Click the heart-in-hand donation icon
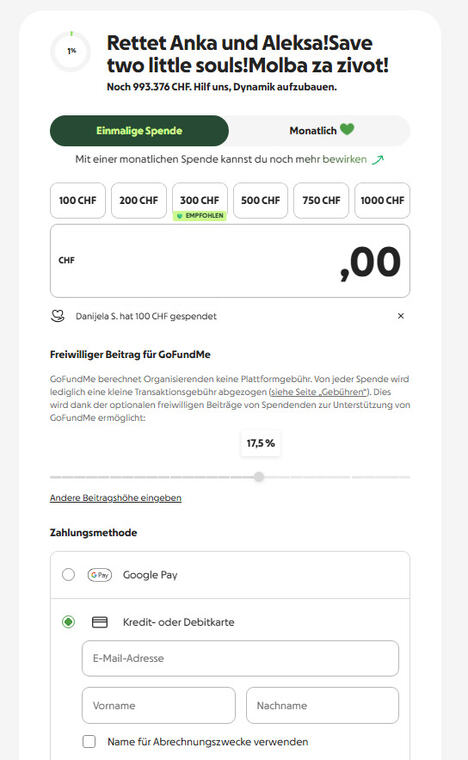The image size is (468, 760). pos(58,316)
